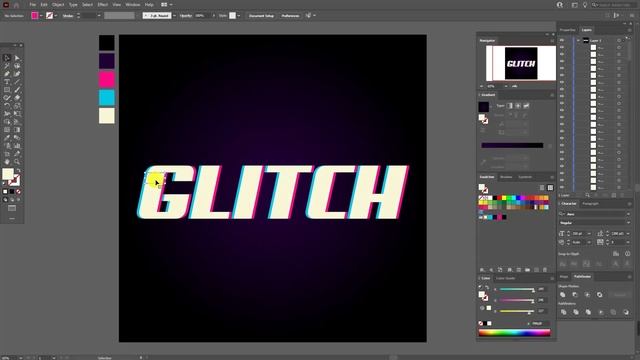Select the Rectangle tool
The image size is (640, 360).
coord(7,90)
